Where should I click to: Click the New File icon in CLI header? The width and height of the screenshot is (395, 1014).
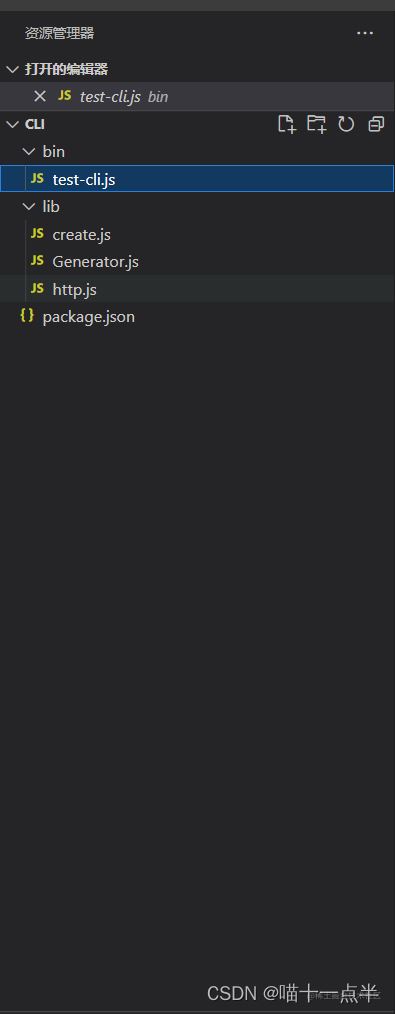(286, 124)
